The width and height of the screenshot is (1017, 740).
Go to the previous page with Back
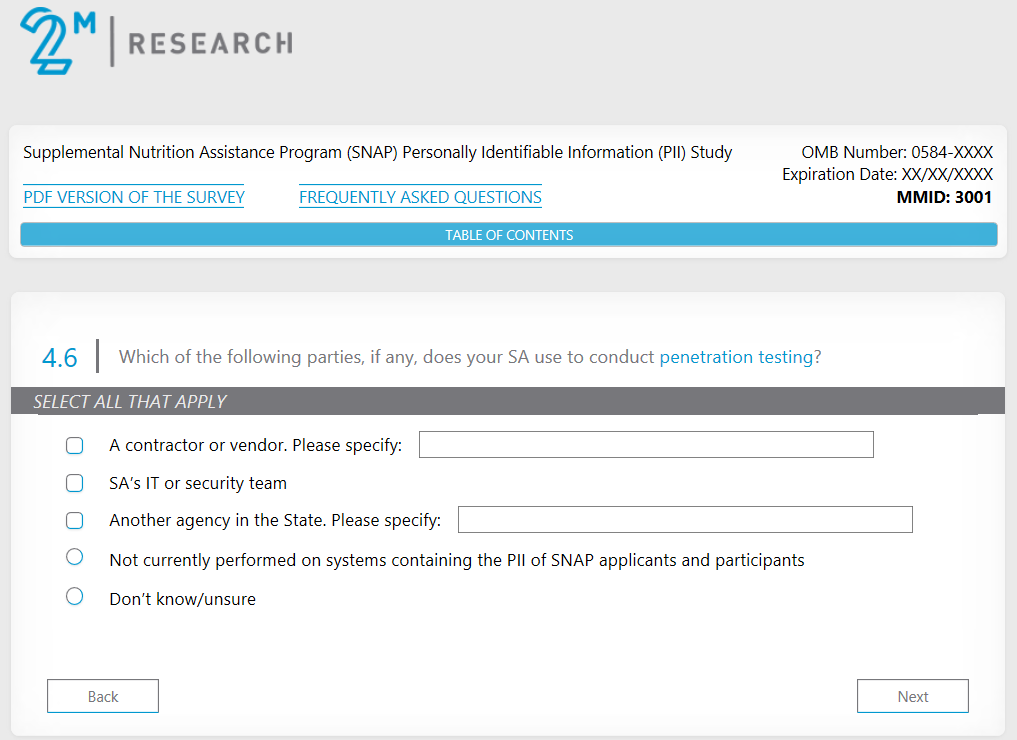[x=103, y=697]
